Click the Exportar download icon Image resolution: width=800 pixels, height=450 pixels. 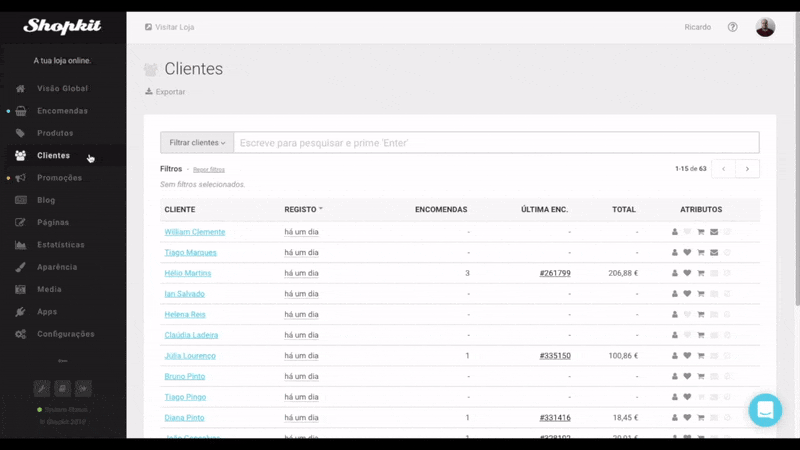click(148, 91)
